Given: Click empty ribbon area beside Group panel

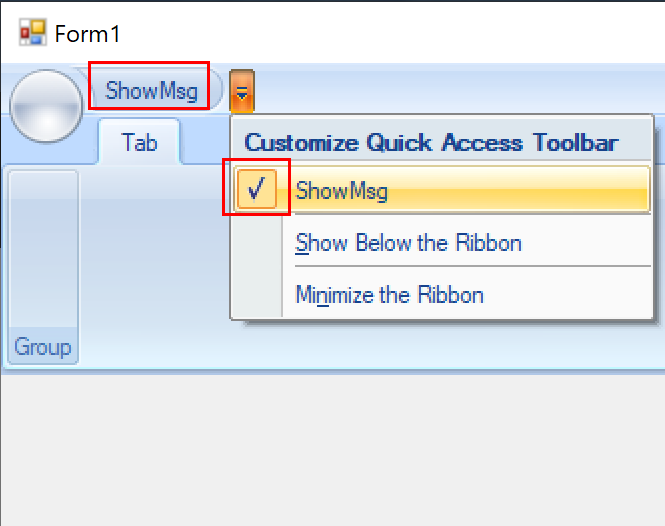Looking at the screenshot, I should (x=153, y=267).
